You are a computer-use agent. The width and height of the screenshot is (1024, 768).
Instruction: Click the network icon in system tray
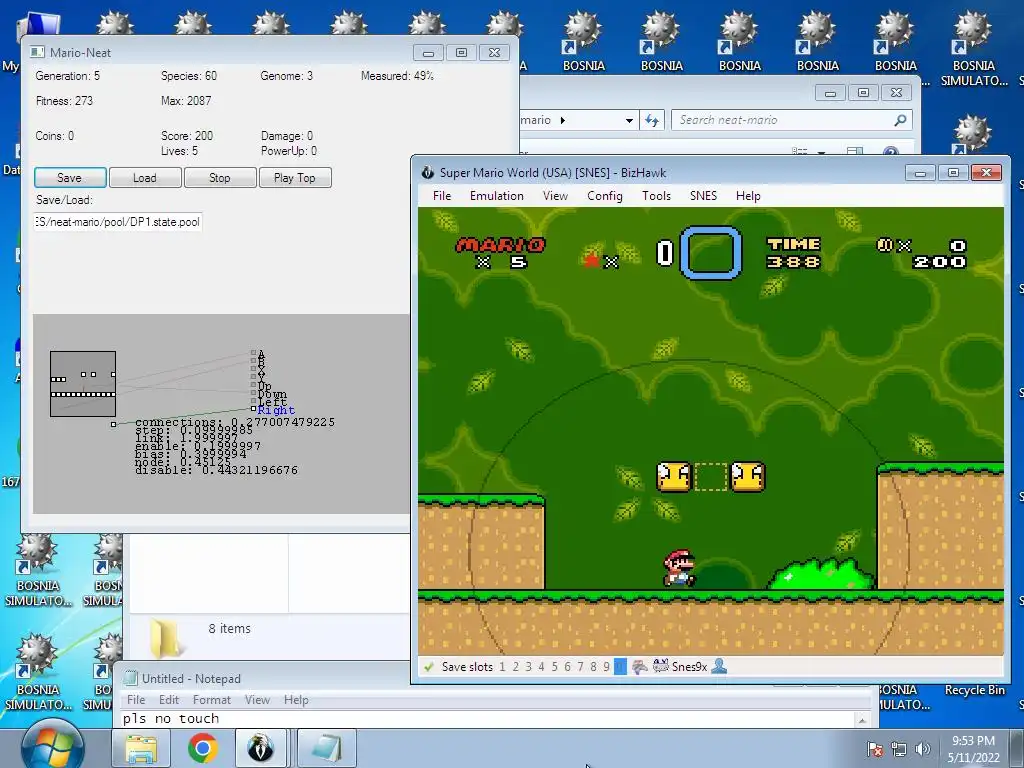[x=899, y=749]
